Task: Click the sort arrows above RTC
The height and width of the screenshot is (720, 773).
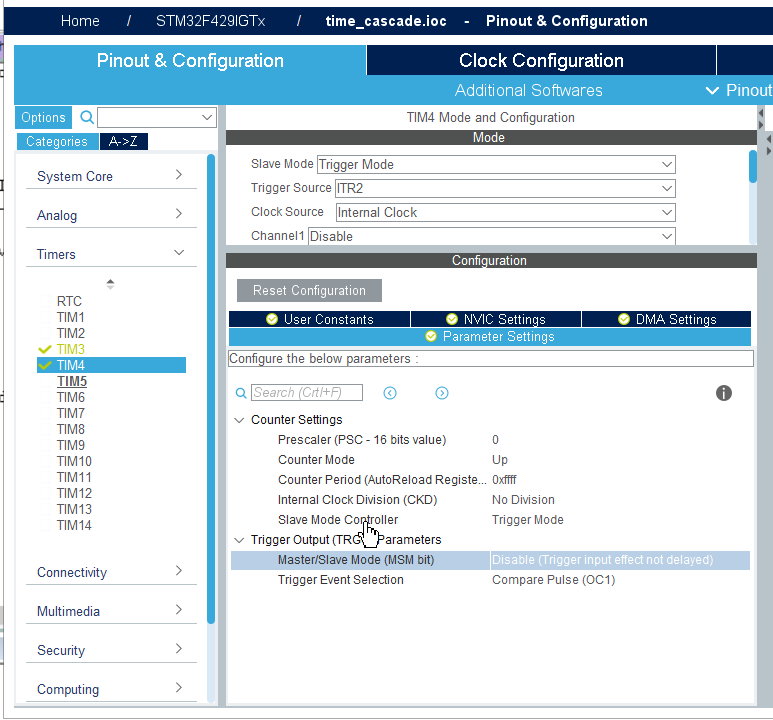Action: click(110, 284)
